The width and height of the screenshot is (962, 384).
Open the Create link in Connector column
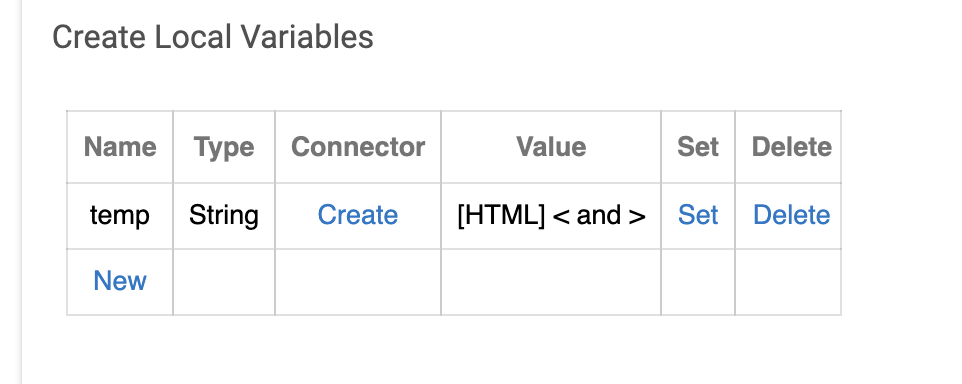coord(358,215)
